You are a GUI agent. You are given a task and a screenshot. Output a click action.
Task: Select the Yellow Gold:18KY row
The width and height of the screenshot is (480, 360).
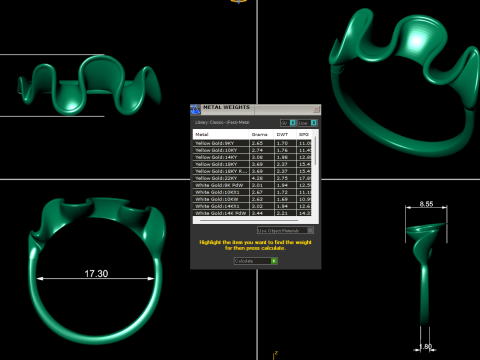pyautogui.click(x=252, y=164)
